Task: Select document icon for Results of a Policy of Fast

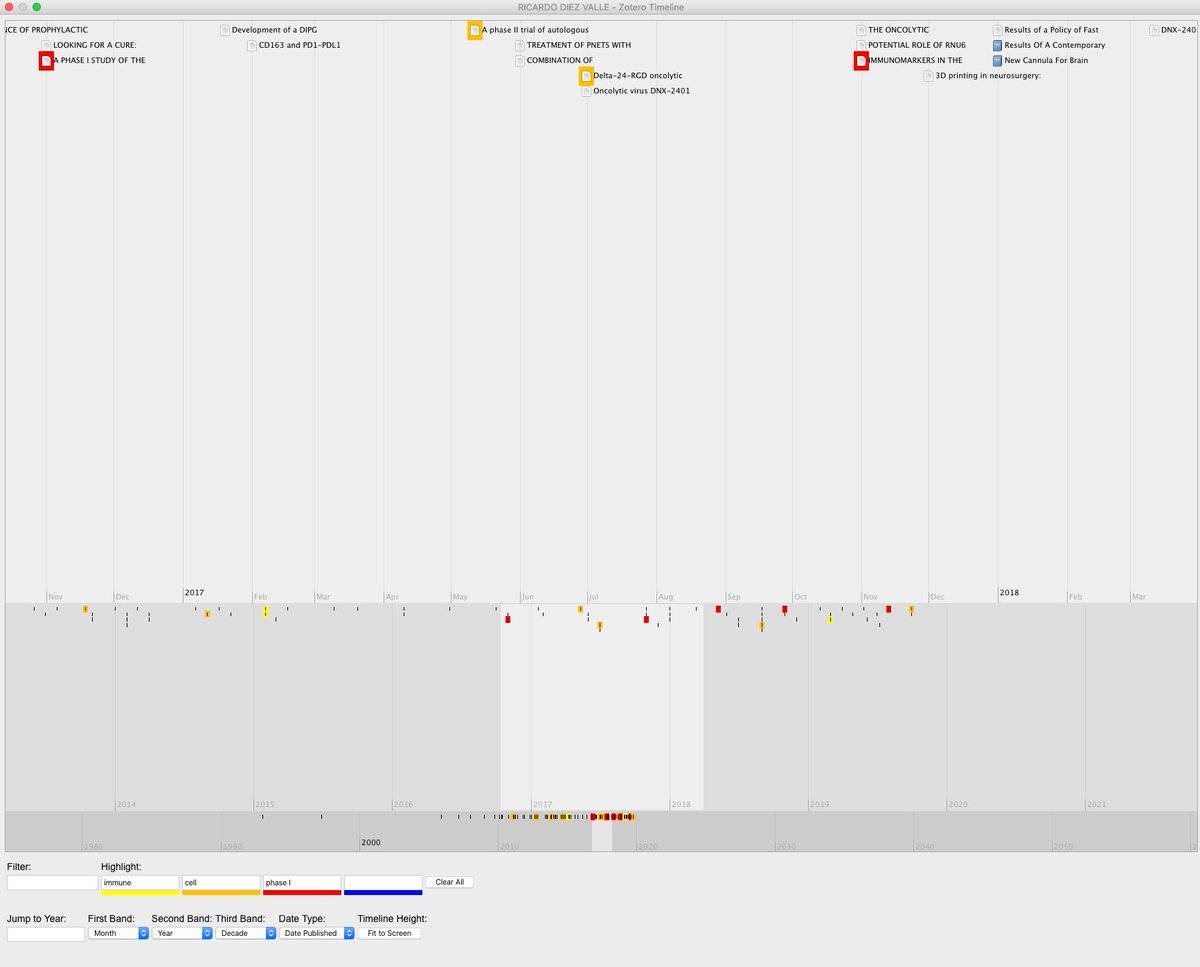Action: pos(997,30)
